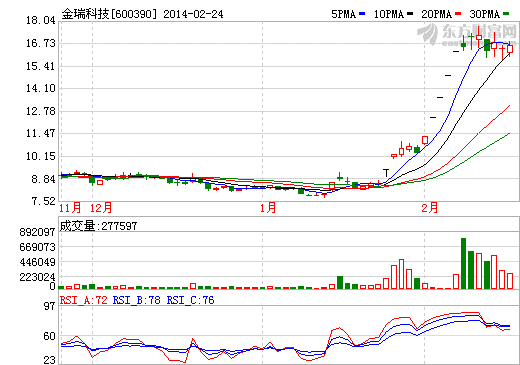Click the 15.41 price axis label
This screenshot has height=365, width=520.
coord(41,66)
